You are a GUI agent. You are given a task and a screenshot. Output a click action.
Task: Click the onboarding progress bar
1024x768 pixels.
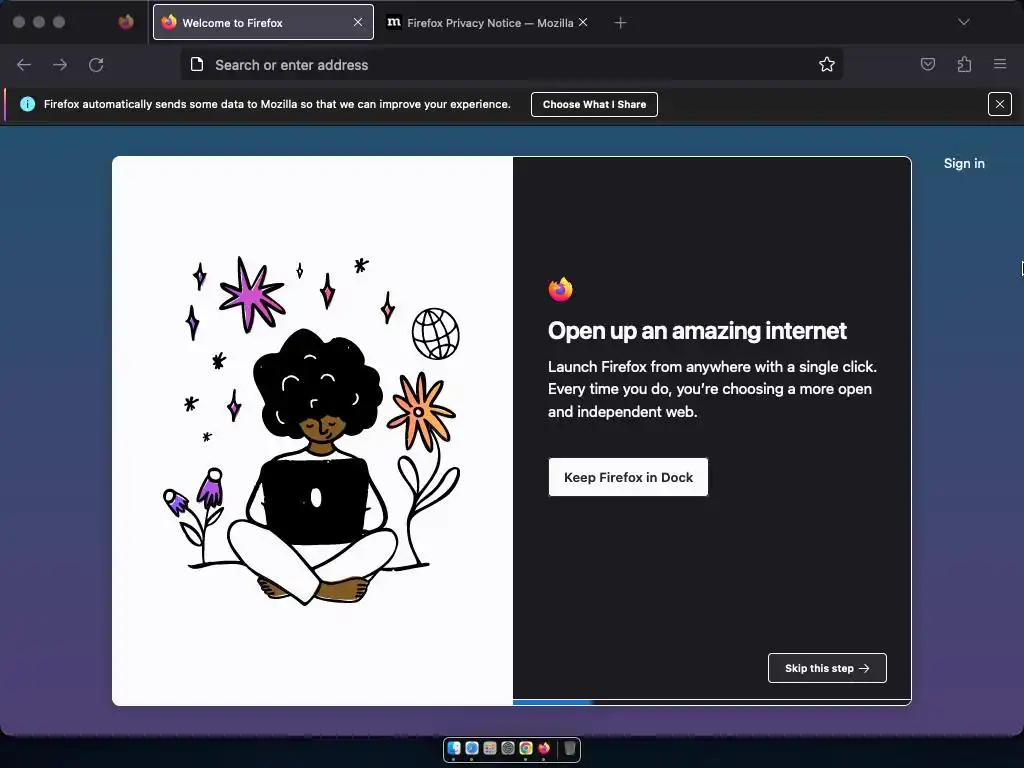(712, 702)
